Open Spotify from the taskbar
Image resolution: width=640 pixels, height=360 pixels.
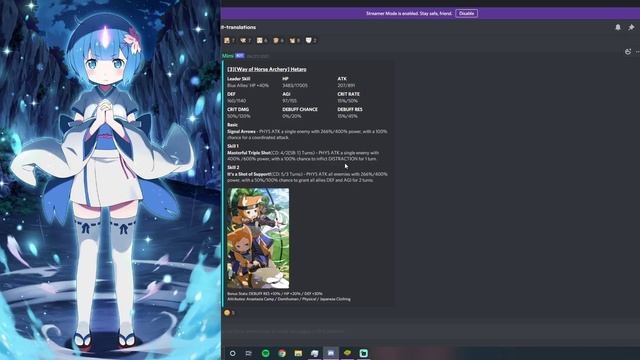(x=265, y=353)
